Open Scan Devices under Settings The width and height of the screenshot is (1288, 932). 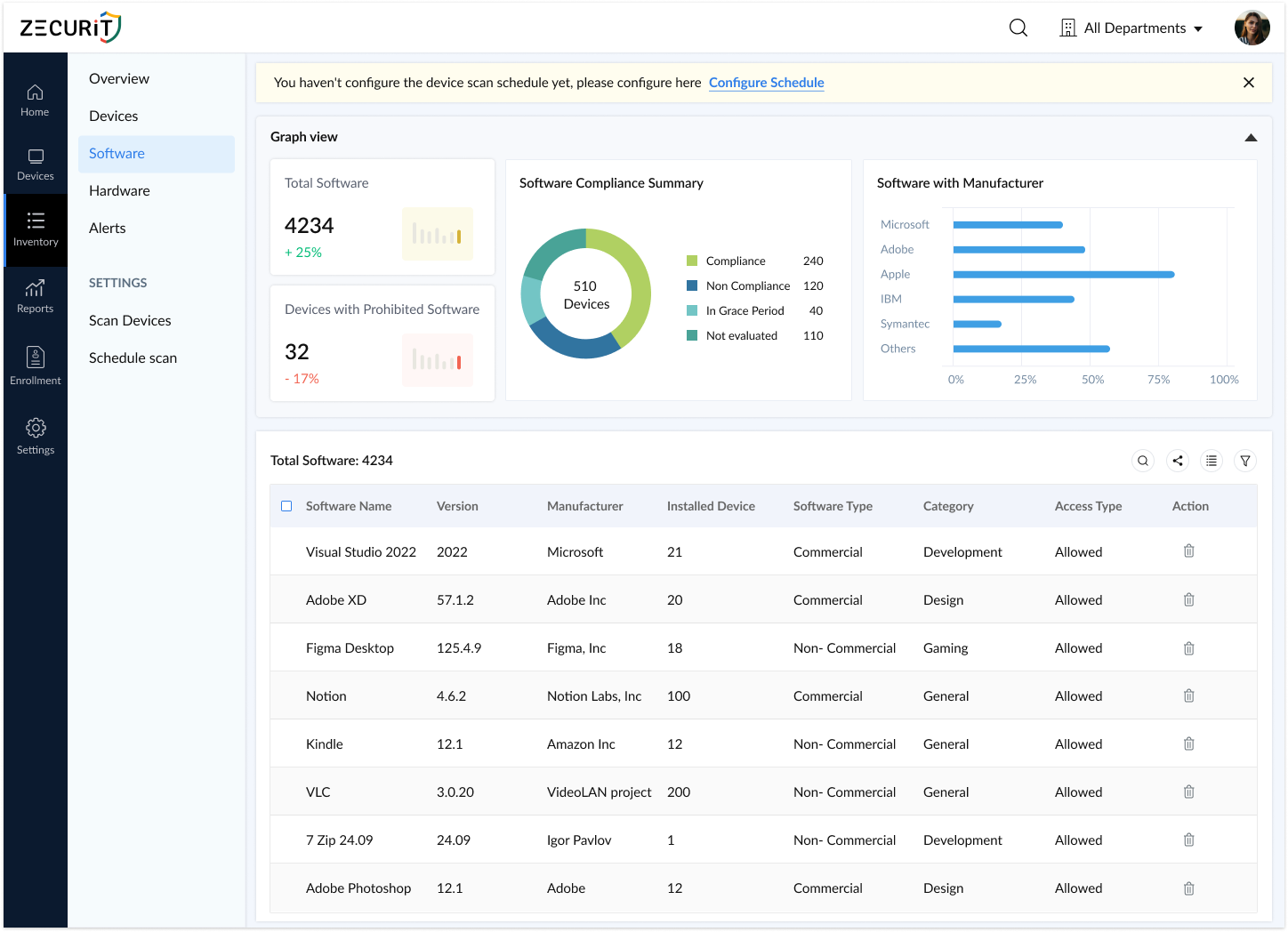tap(130, 321)
